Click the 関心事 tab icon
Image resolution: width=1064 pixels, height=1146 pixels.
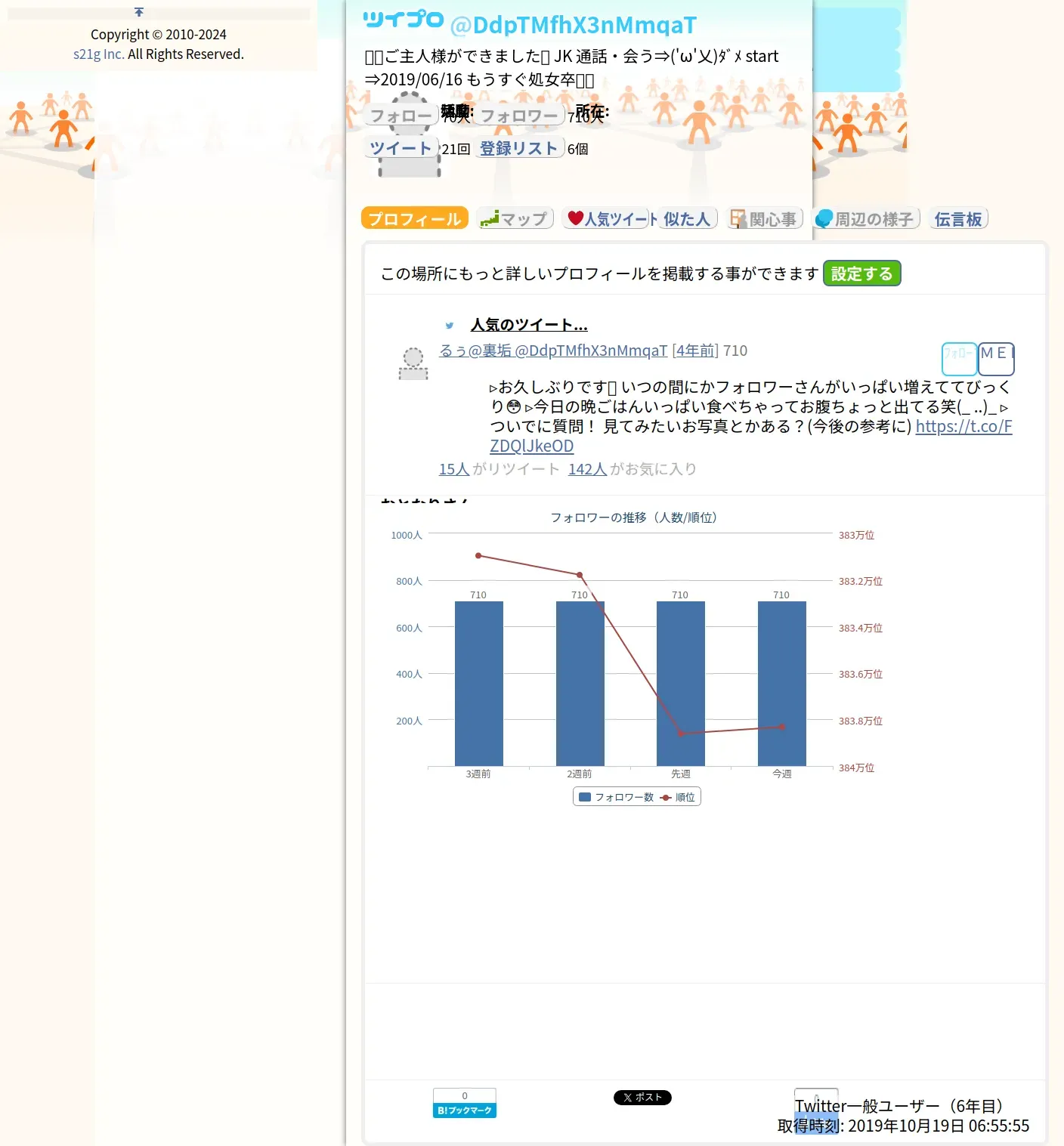(x=738, y=218)
